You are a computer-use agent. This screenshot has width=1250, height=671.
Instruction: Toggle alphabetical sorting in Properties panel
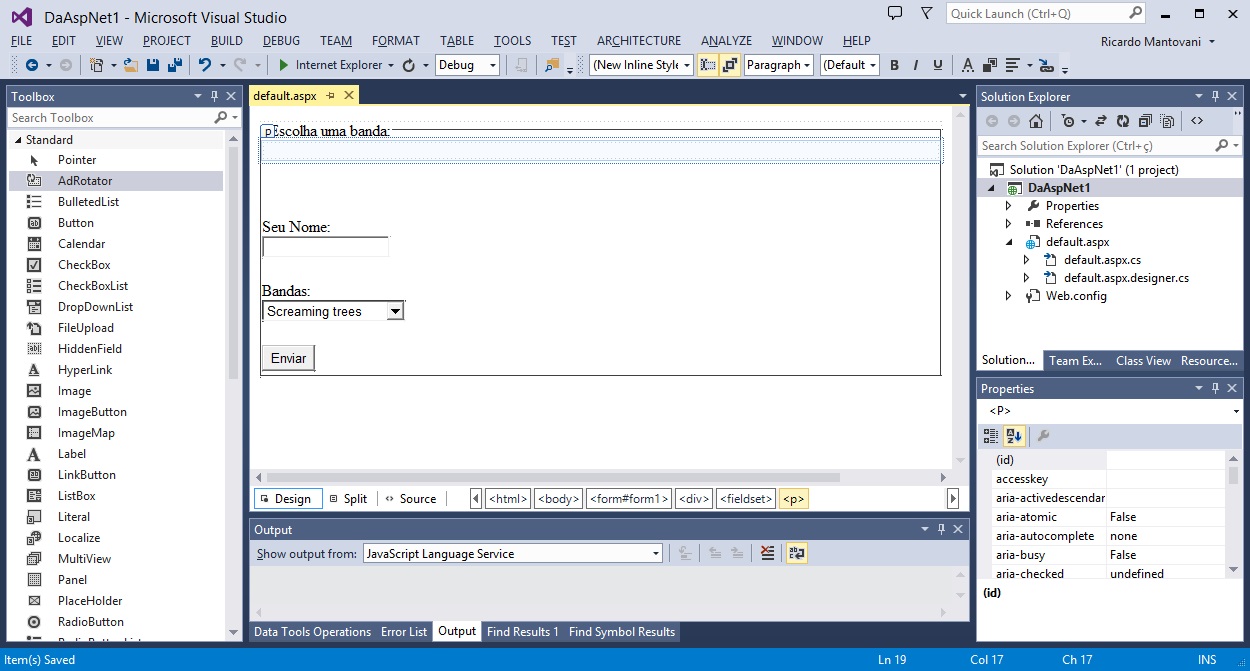coord(1013,436)
